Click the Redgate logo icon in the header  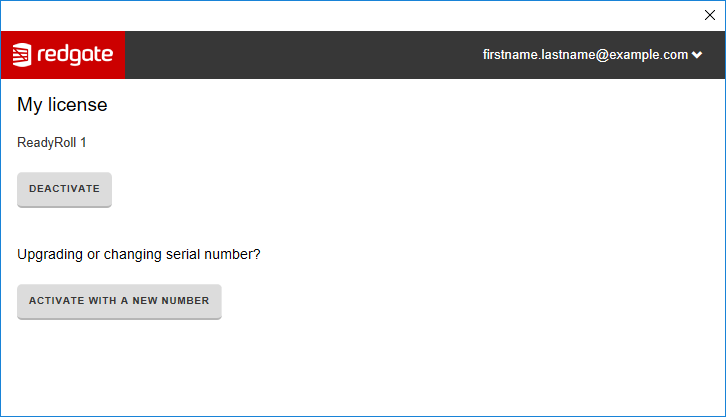click(22, 55)
